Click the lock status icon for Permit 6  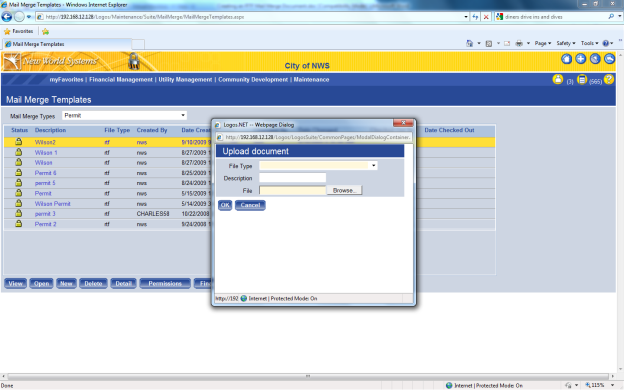(x=18, y=172)
